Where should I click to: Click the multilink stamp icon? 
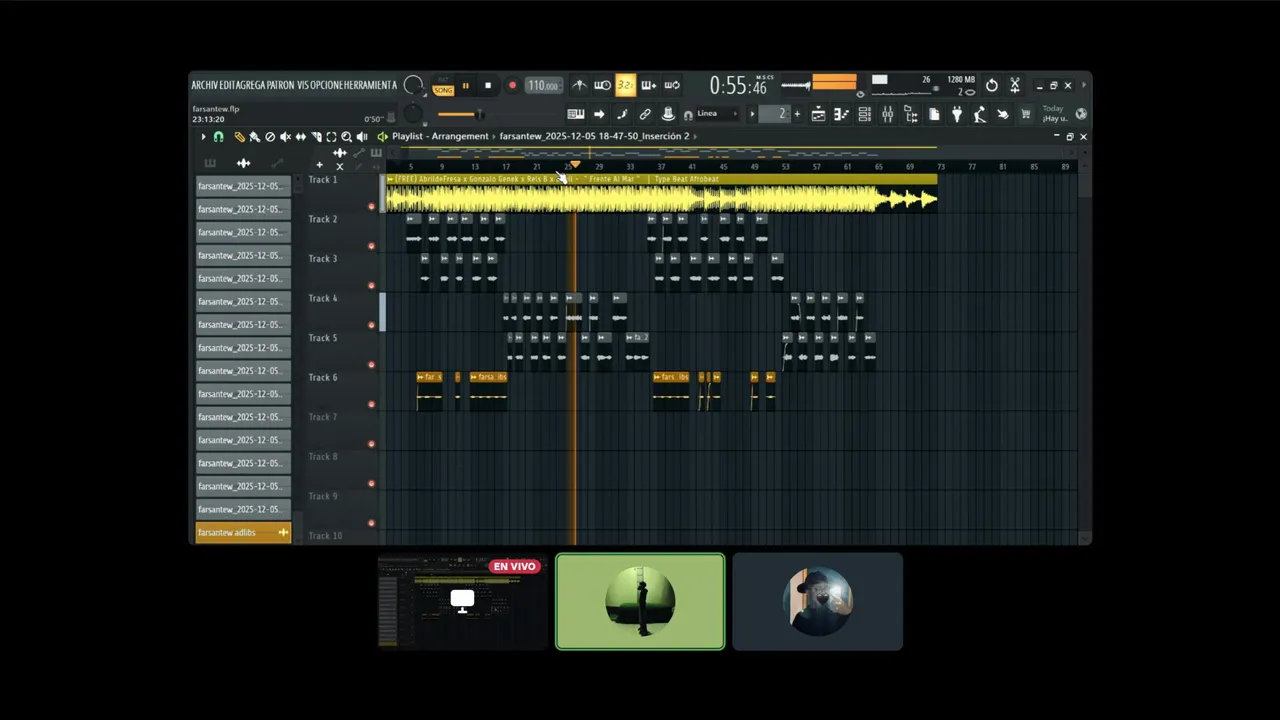668,114
